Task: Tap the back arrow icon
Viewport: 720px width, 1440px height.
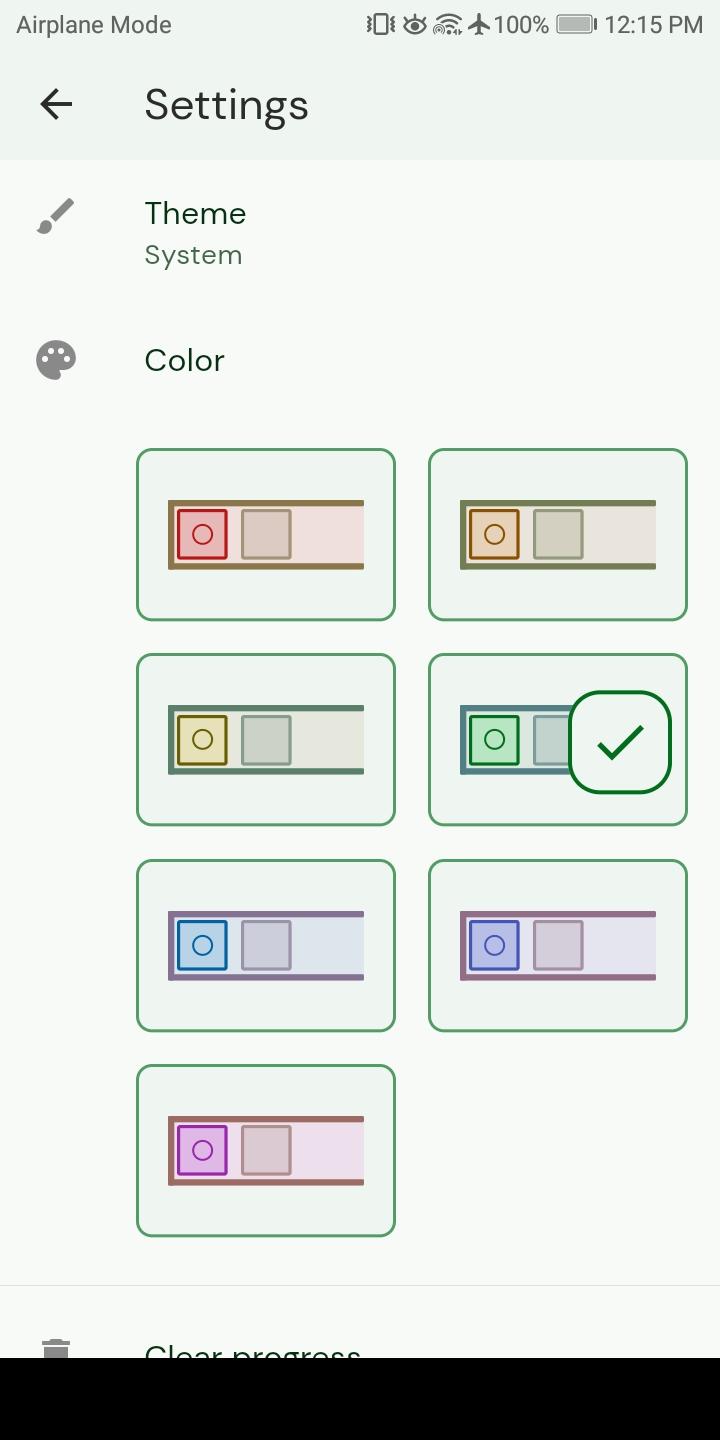Action: (56, 104)
